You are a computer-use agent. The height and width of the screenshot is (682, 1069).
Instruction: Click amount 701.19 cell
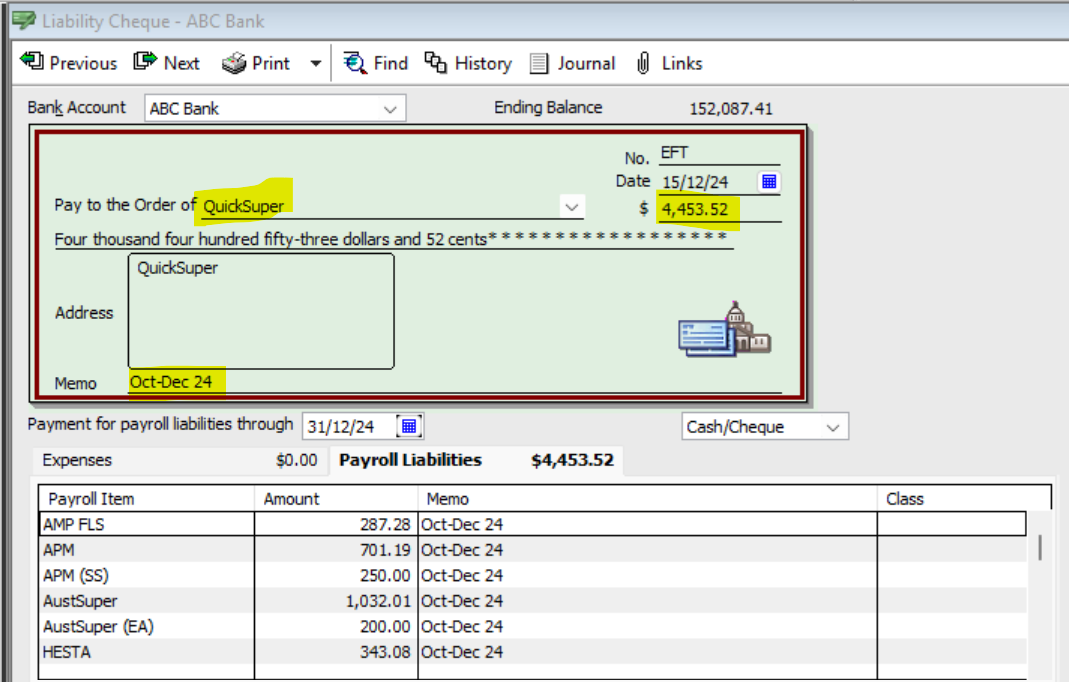click(336, 550)
